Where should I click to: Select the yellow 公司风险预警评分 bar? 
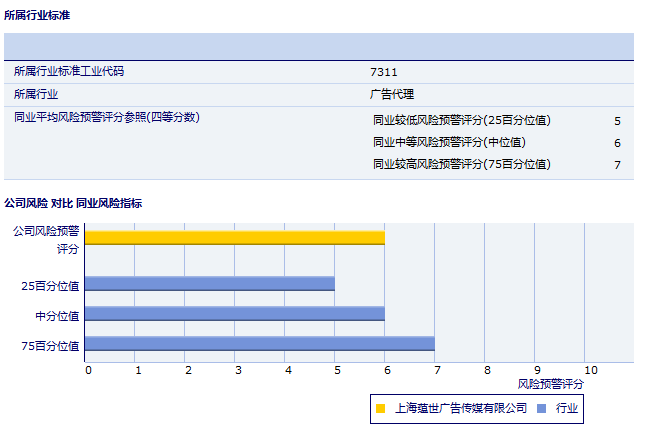pos(235,237)
